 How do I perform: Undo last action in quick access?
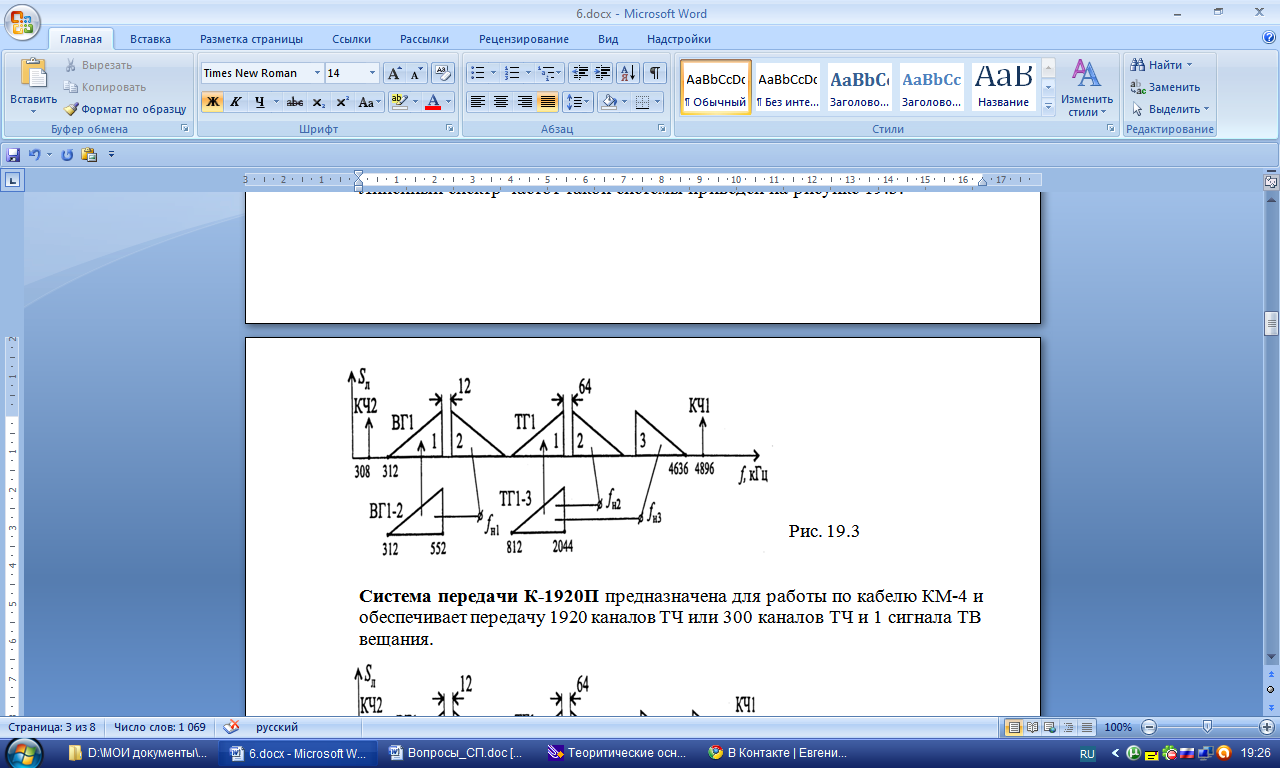(35, 154)
